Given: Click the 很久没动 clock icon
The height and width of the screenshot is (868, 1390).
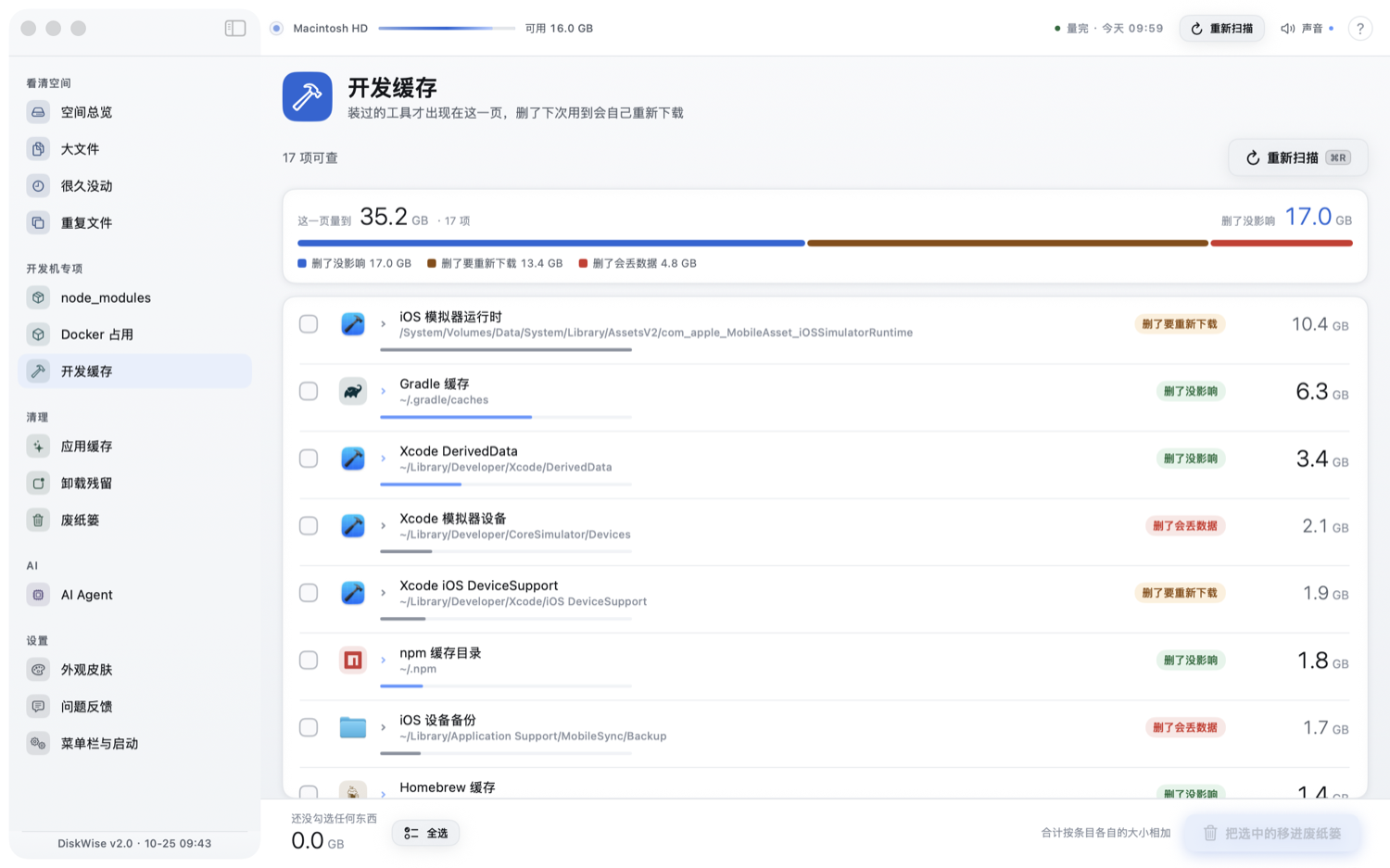Looking at the screenshot, I should click(38, 186).
